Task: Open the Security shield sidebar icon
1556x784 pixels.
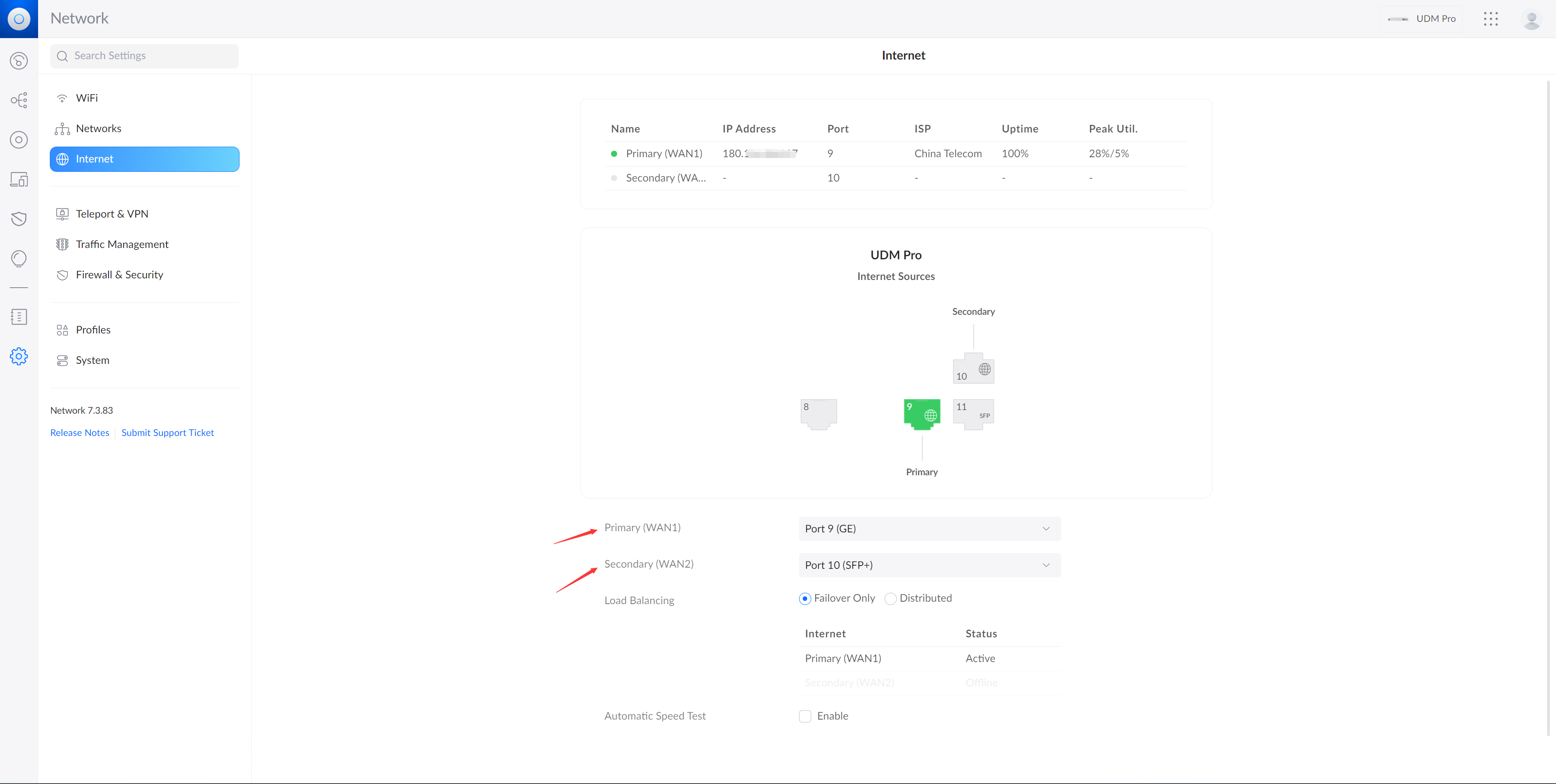Action: click(x=19, y=219)
